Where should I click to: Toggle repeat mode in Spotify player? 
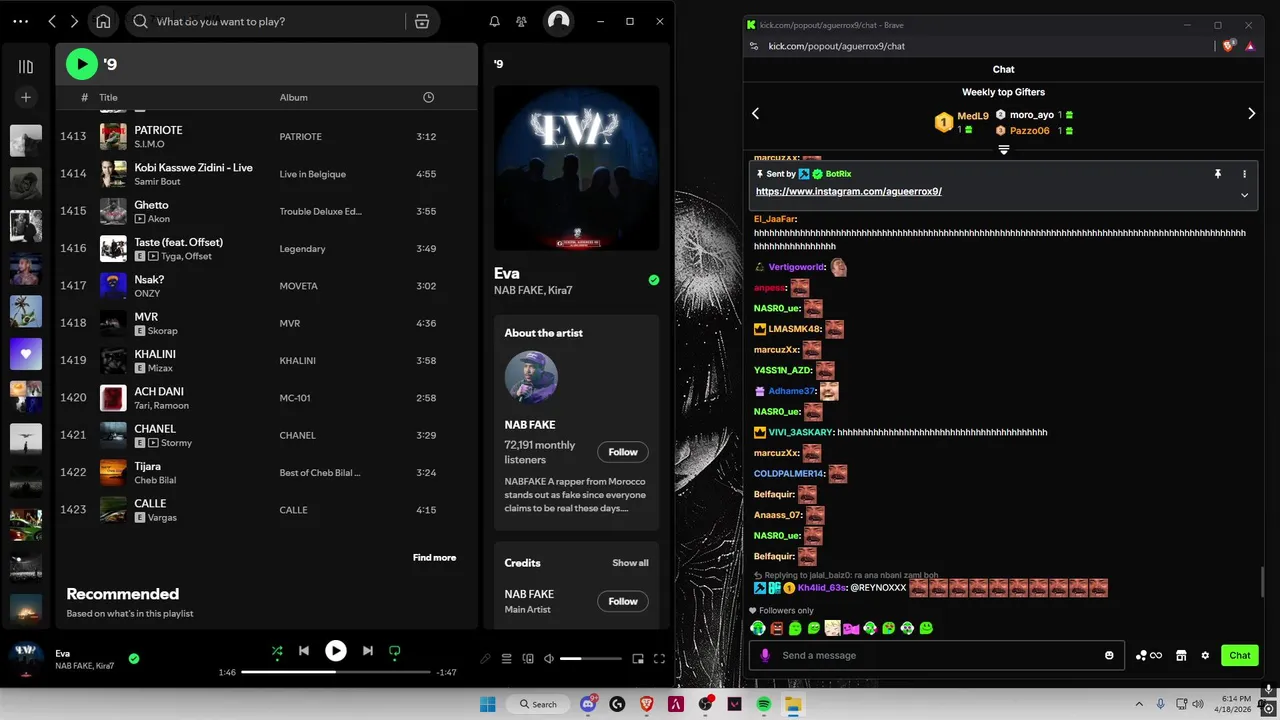[x=394, y=651]
